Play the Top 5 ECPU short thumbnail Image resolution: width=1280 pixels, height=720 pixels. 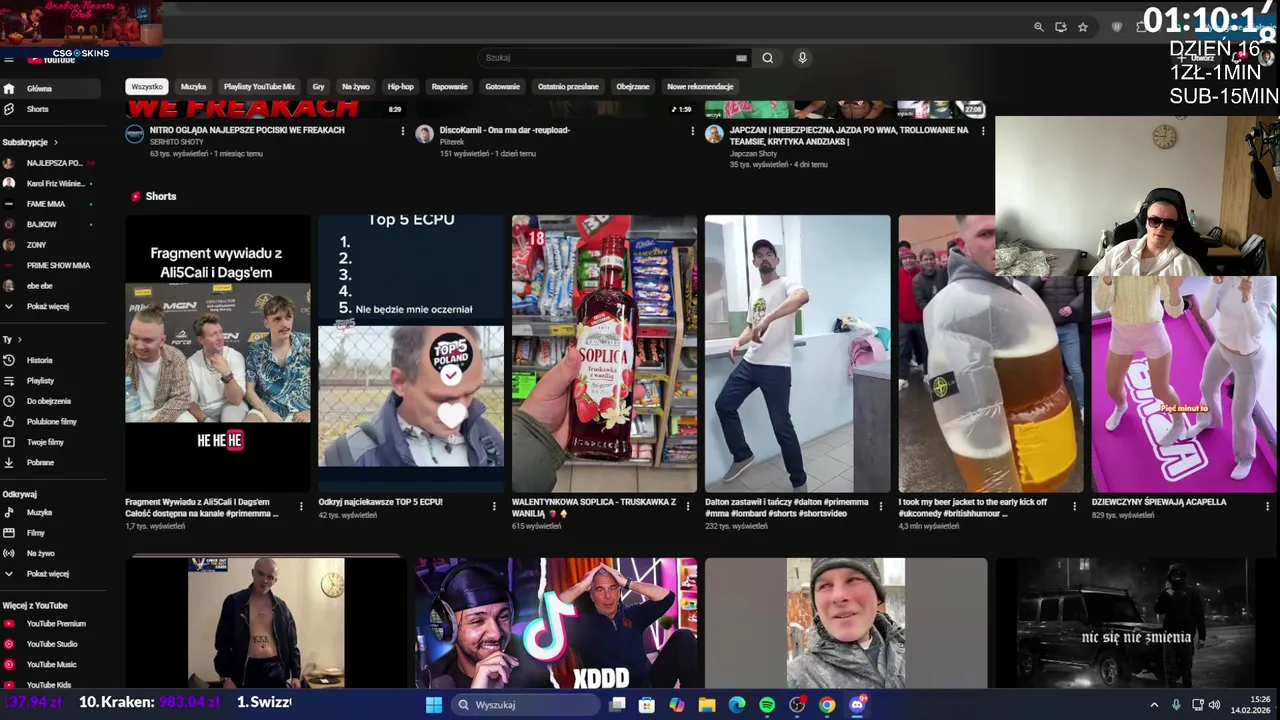pos(411,354)
